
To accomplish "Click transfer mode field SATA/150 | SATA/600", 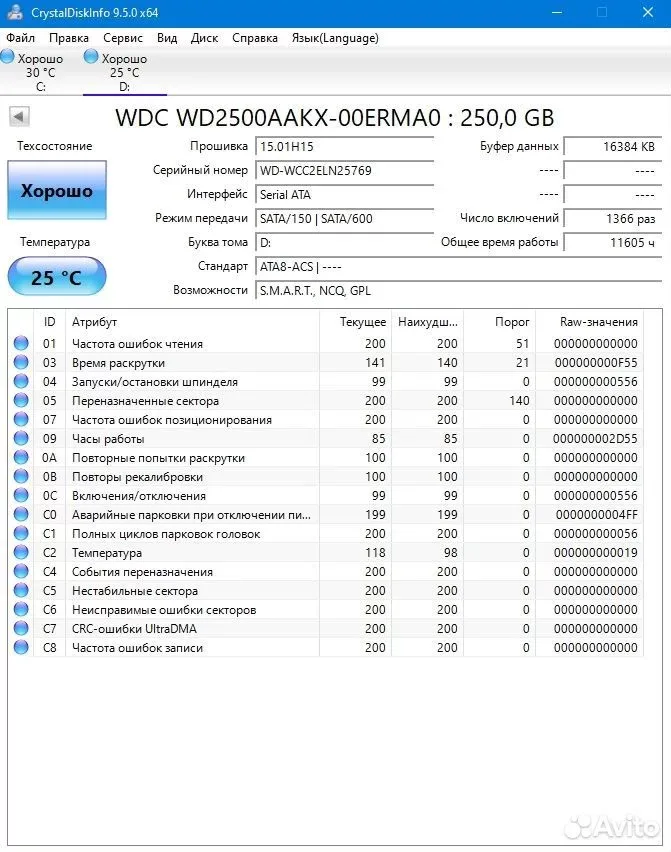I will (344, 218).
